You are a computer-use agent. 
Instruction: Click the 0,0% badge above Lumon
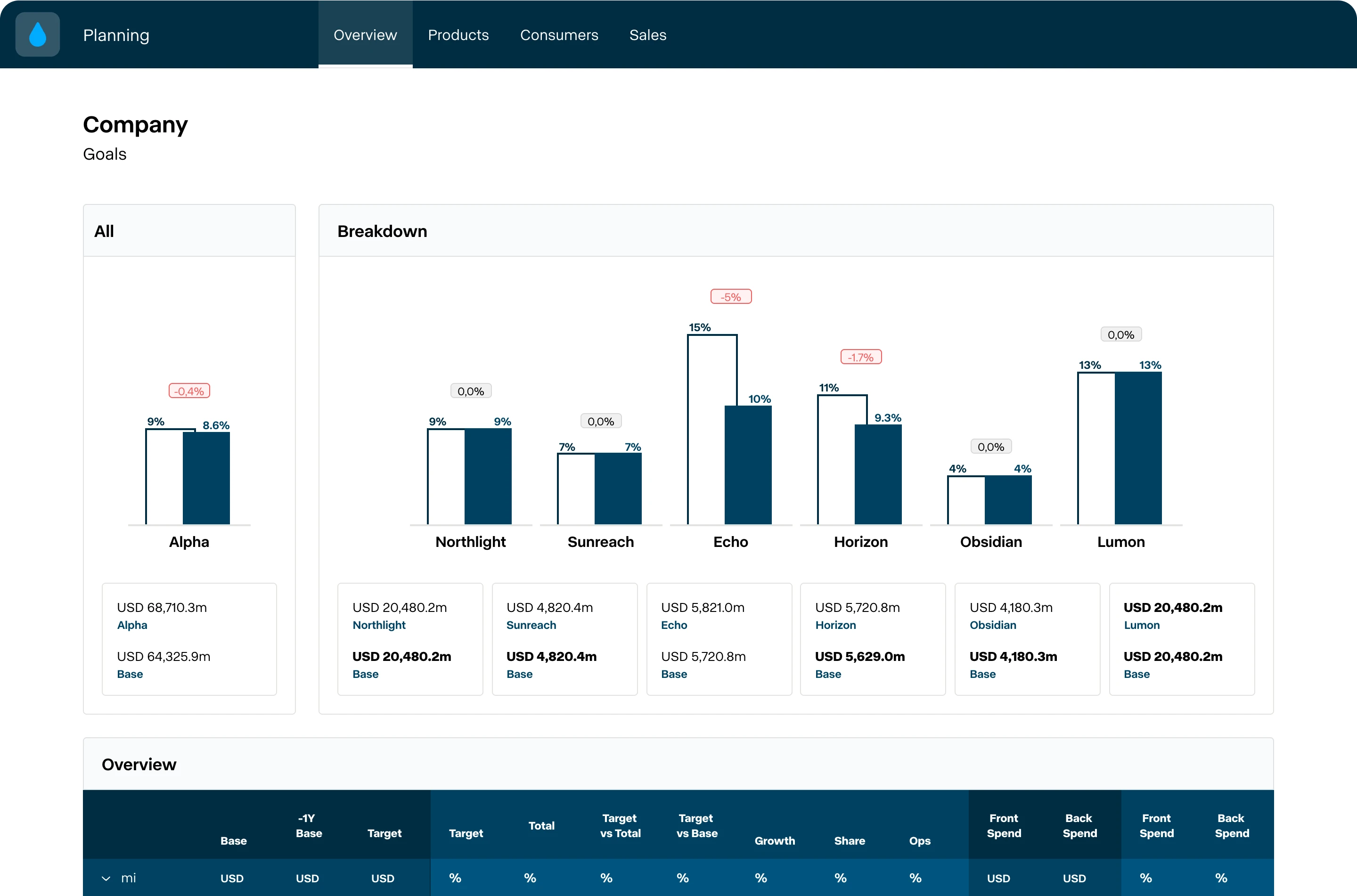[1121, 334]
